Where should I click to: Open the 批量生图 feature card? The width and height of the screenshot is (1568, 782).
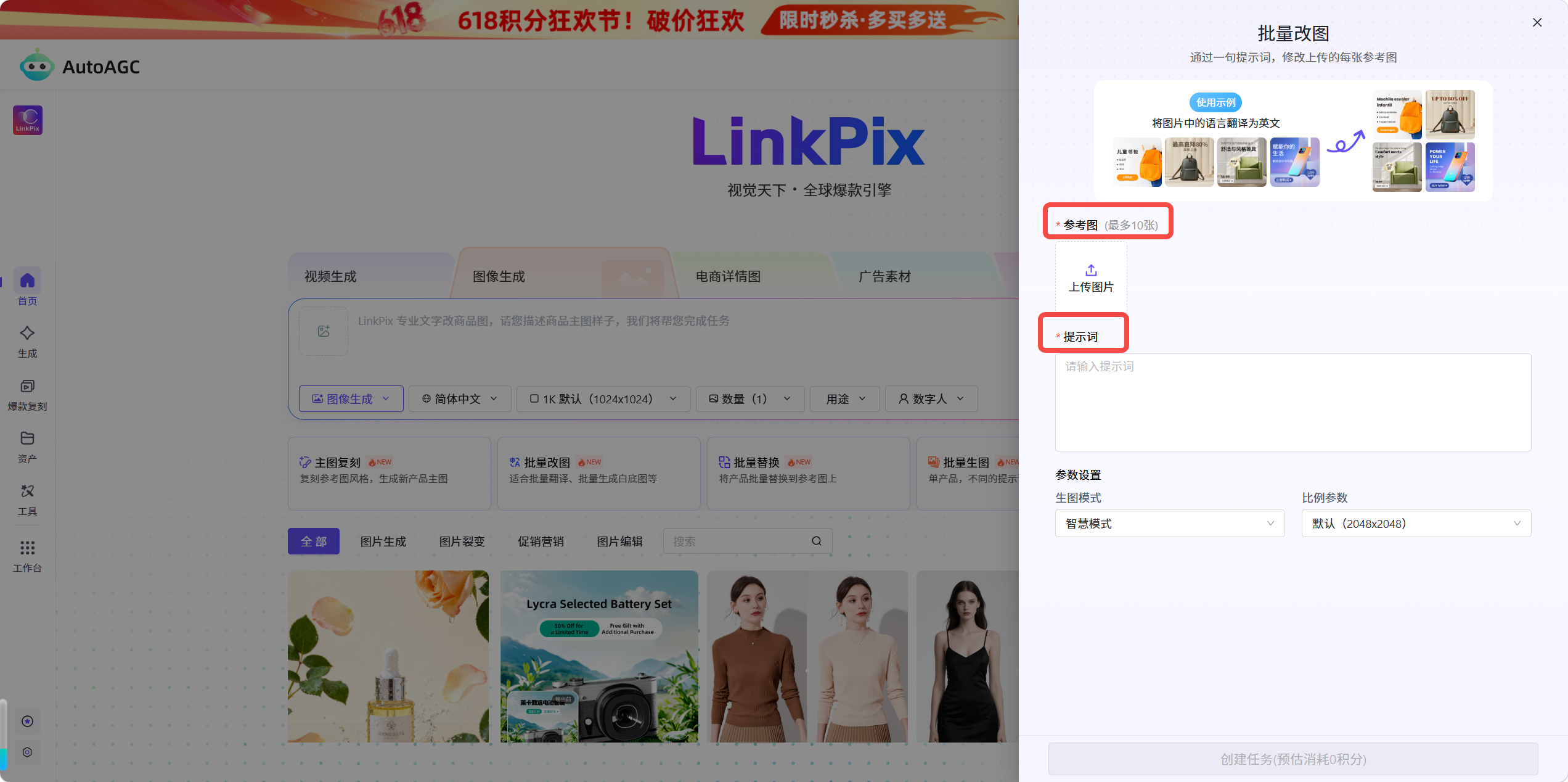968,474
